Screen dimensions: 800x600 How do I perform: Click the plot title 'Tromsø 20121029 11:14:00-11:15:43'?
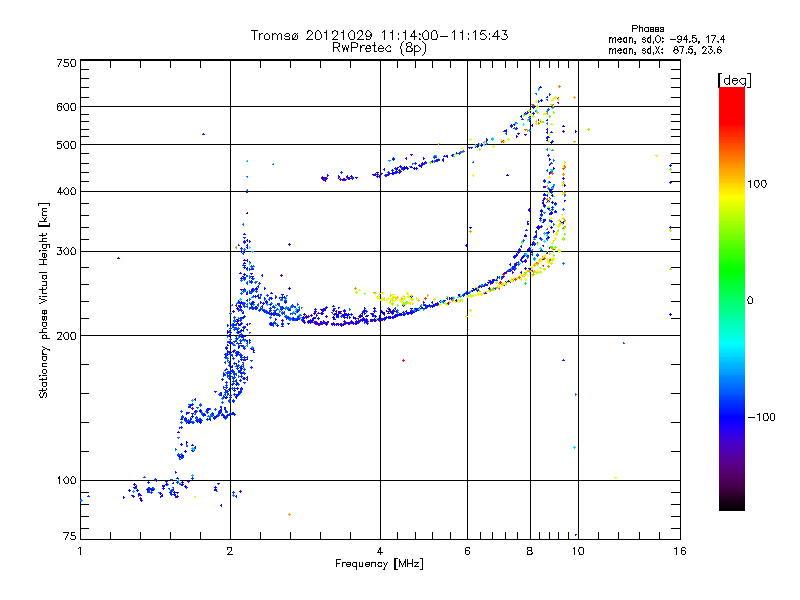coord(379,35)
